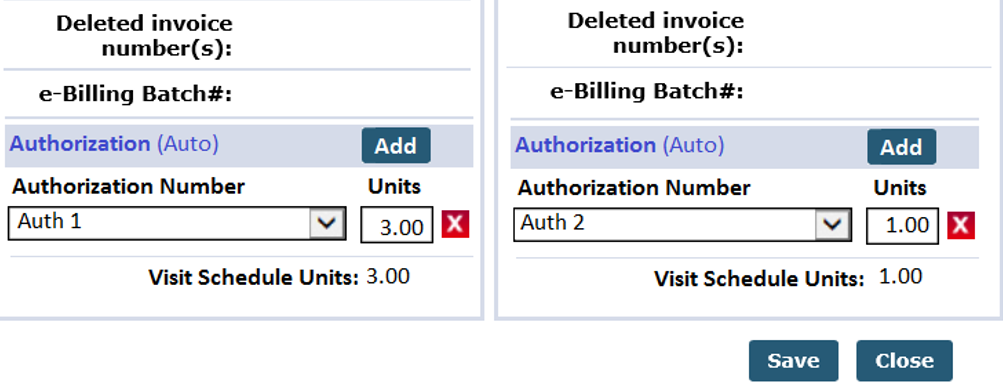Viewport: 1003px width, 383px height.
Task: Click the right Units column header
Action: [900, 187]
